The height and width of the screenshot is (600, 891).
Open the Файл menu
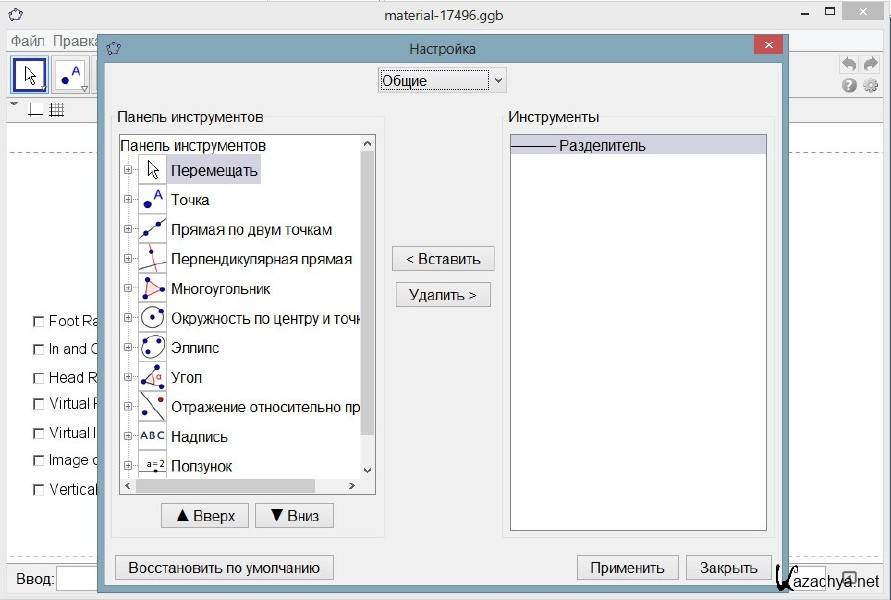[x=28, y=41]
